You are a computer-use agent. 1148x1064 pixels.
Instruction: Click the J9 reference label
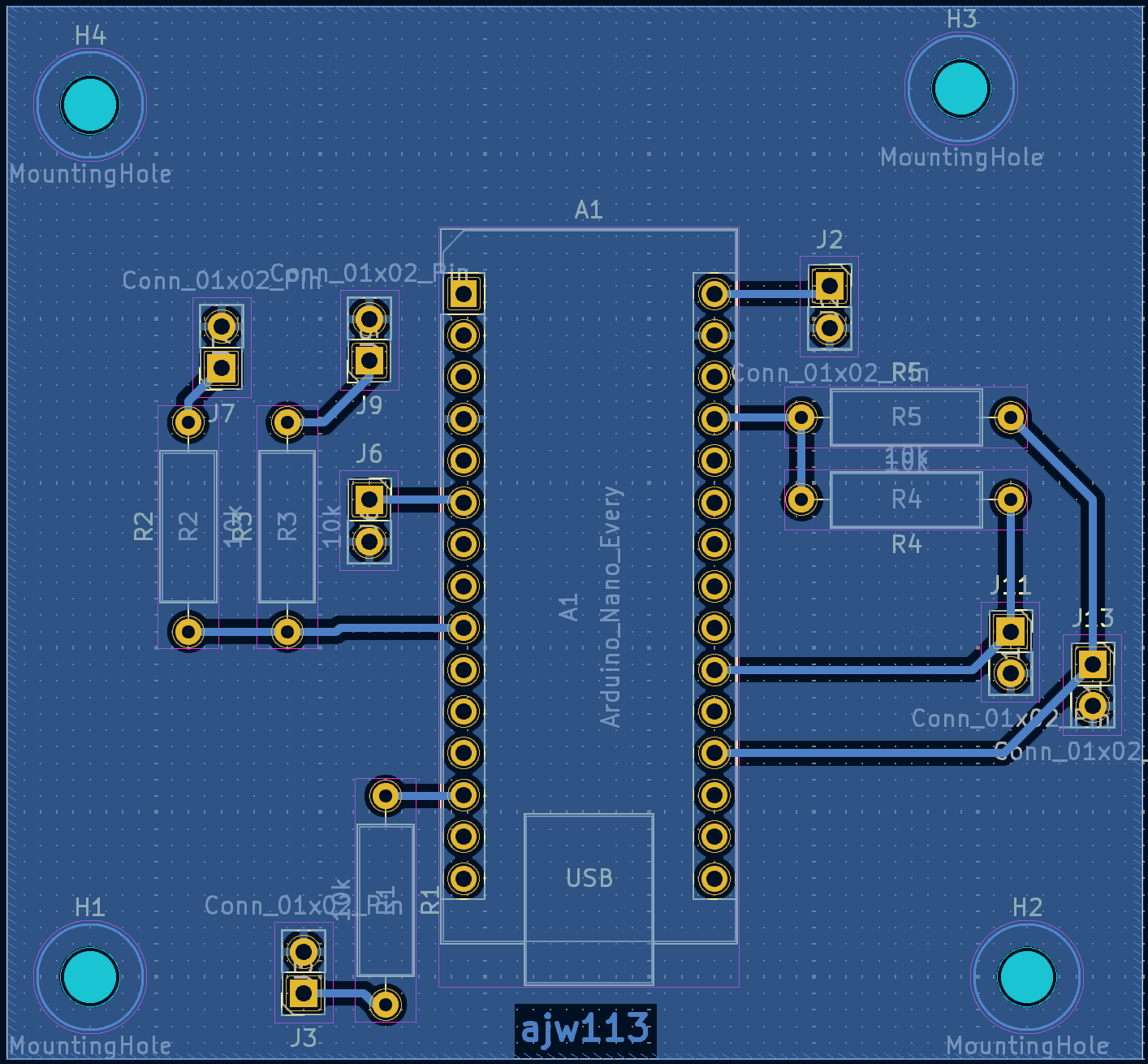(x=369, y=405)
